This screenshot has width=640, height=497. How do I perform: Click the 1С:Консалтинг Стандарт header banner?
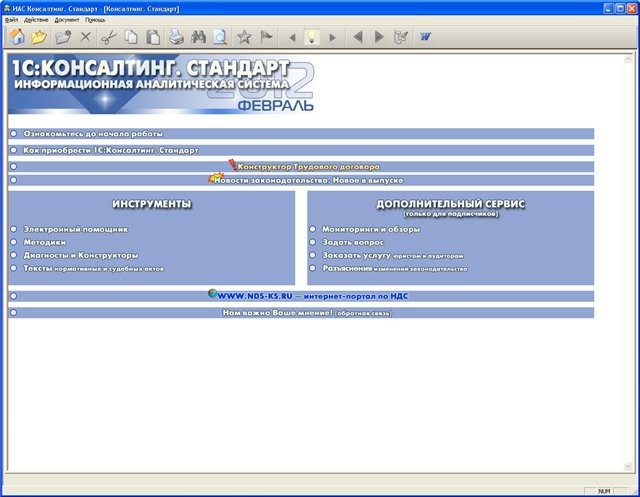161,86
